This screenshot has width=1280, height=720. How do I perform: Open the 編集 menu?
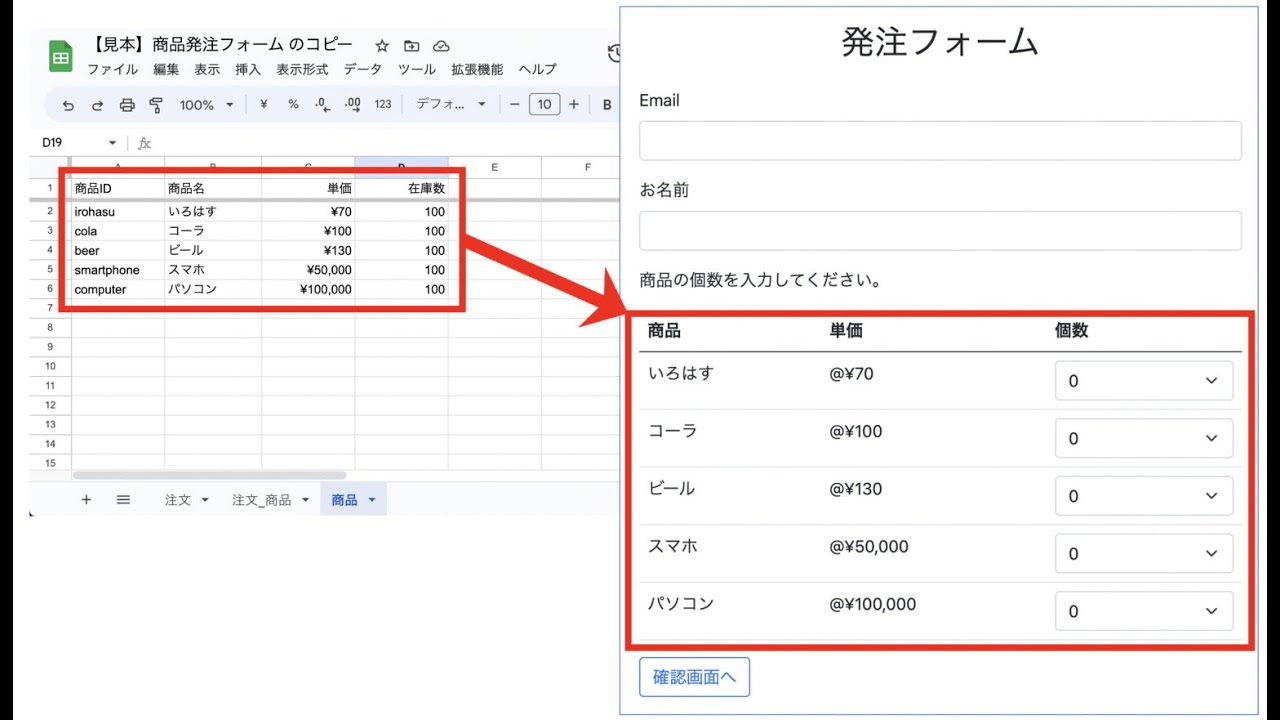[x=166, y=69]
